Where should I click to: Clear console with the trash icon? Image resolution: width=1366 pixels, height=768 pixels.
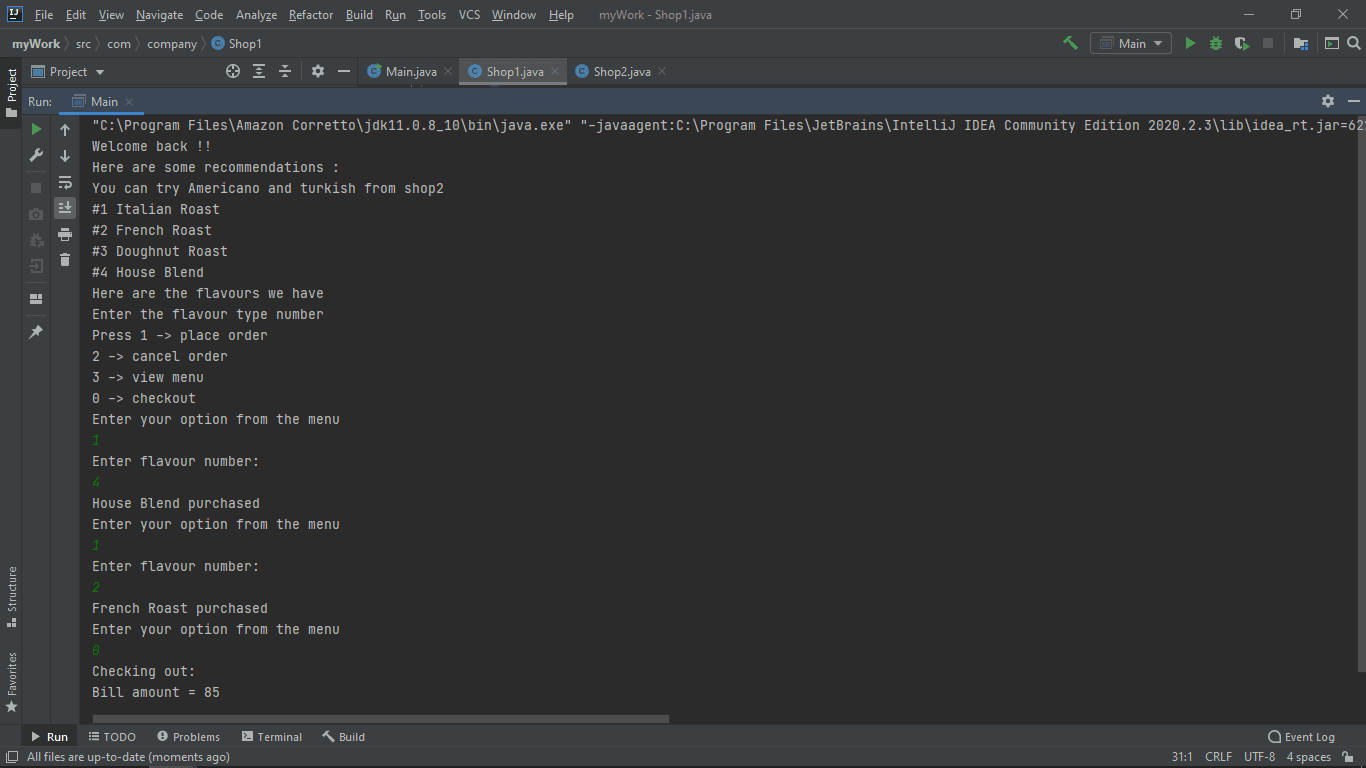65,260
